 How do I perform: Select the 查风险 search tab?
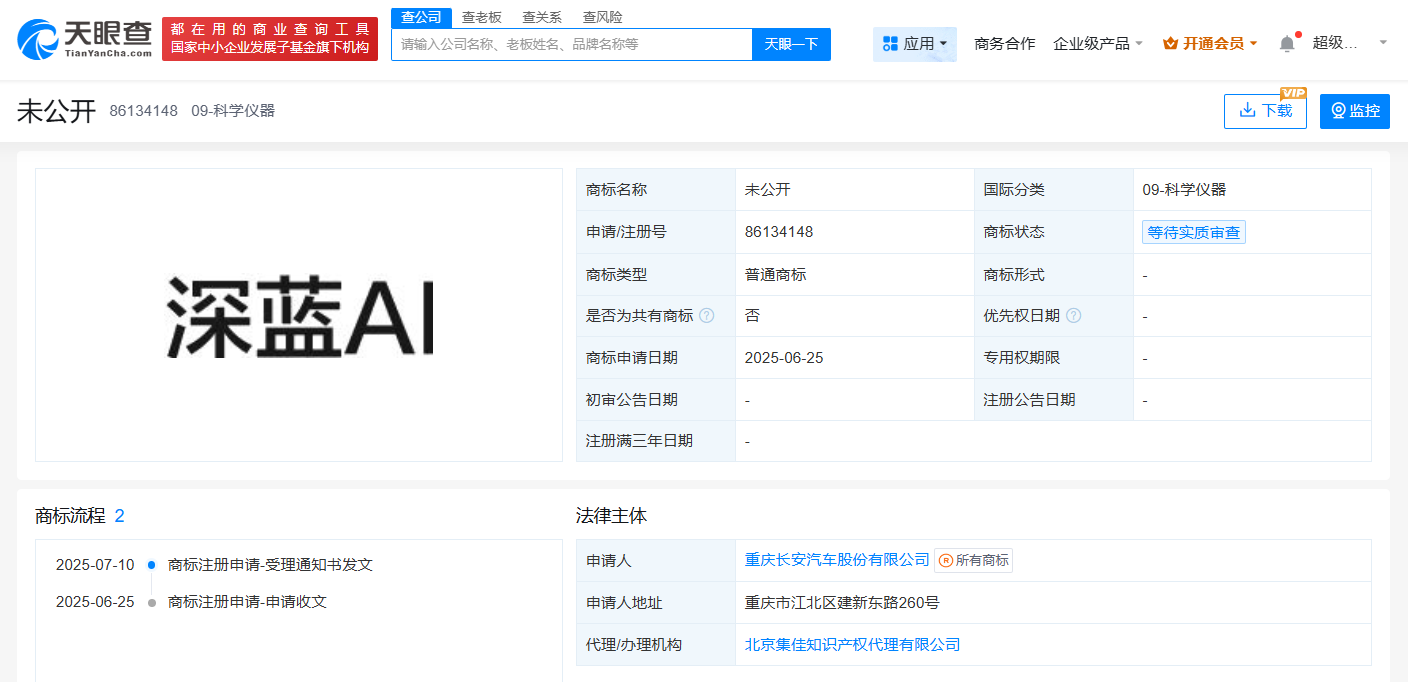tap(602, 17)
